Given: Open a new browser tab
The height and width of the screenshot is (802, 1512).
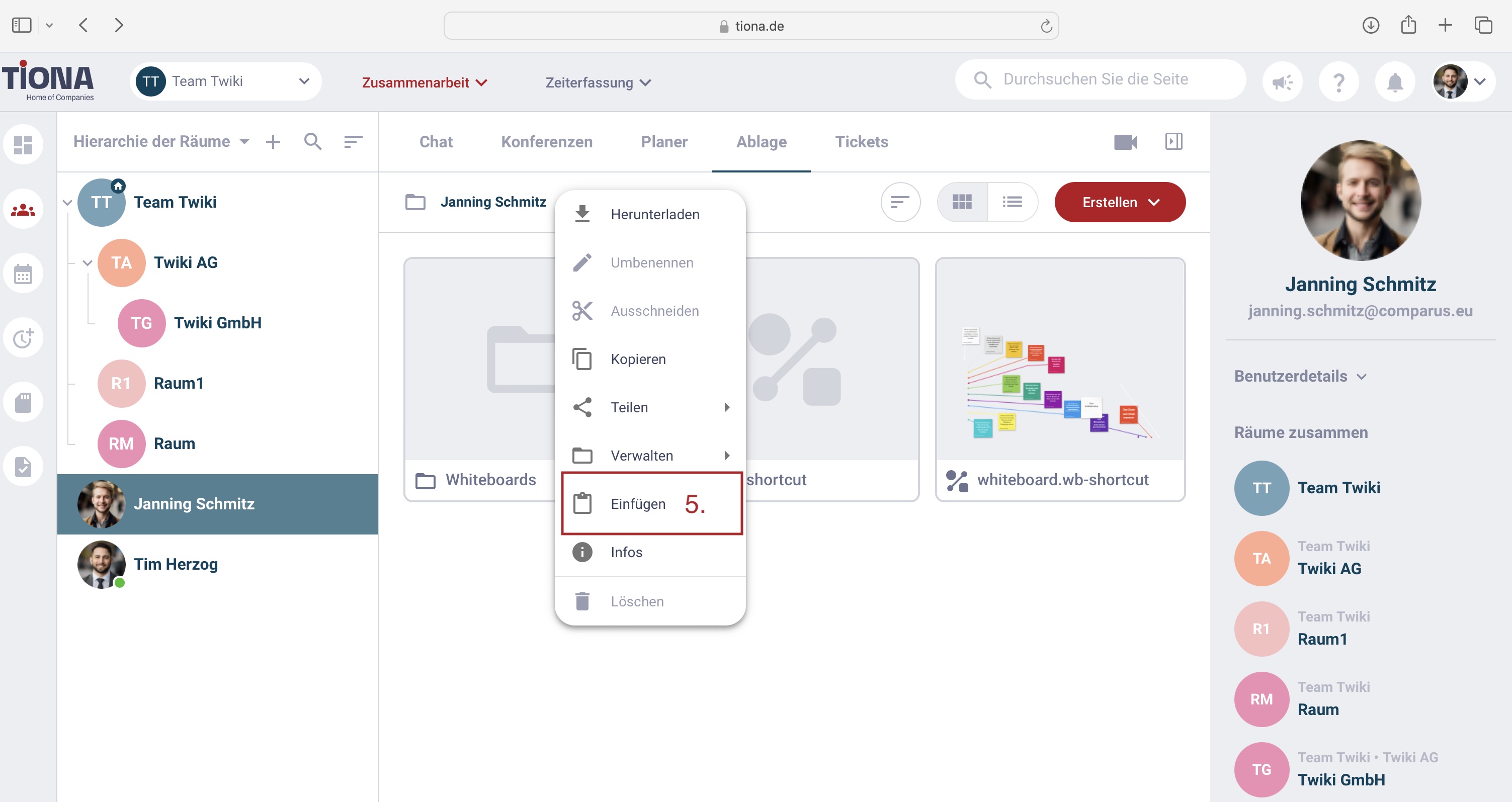Looking at the screenshot, I should coord(1445,25).
